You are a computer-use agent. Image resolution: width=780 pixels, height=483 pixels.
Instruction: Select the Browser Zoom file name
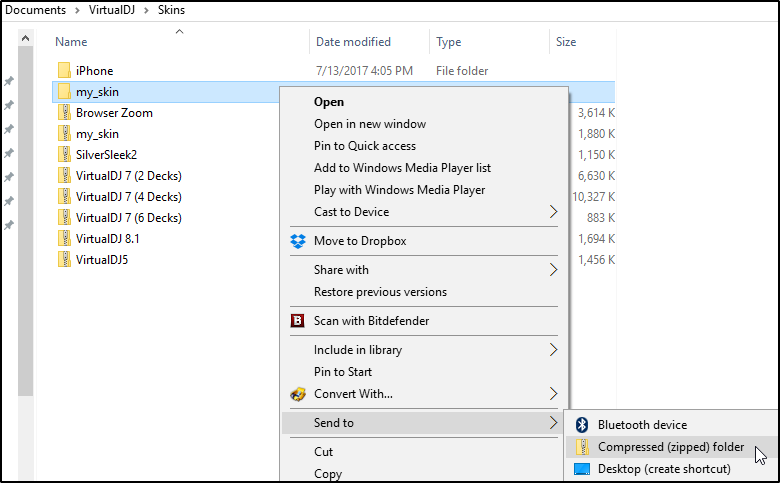[114, 113]
